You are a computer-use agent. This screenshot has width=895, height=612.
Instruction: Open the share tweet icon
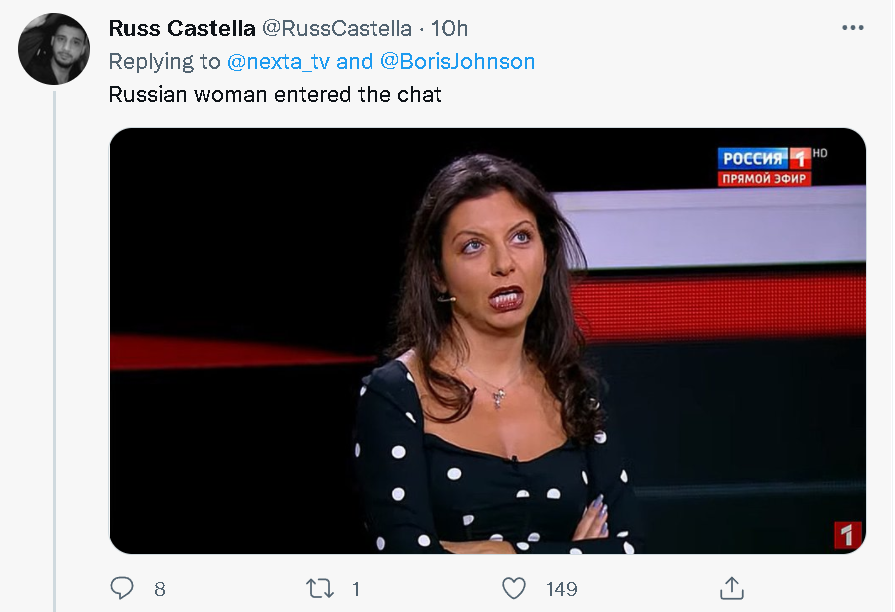point(731,588)
